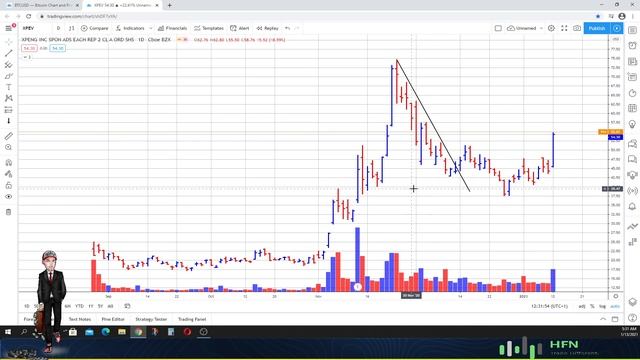Open the TradingView hamburger menu

coord(8,28)
